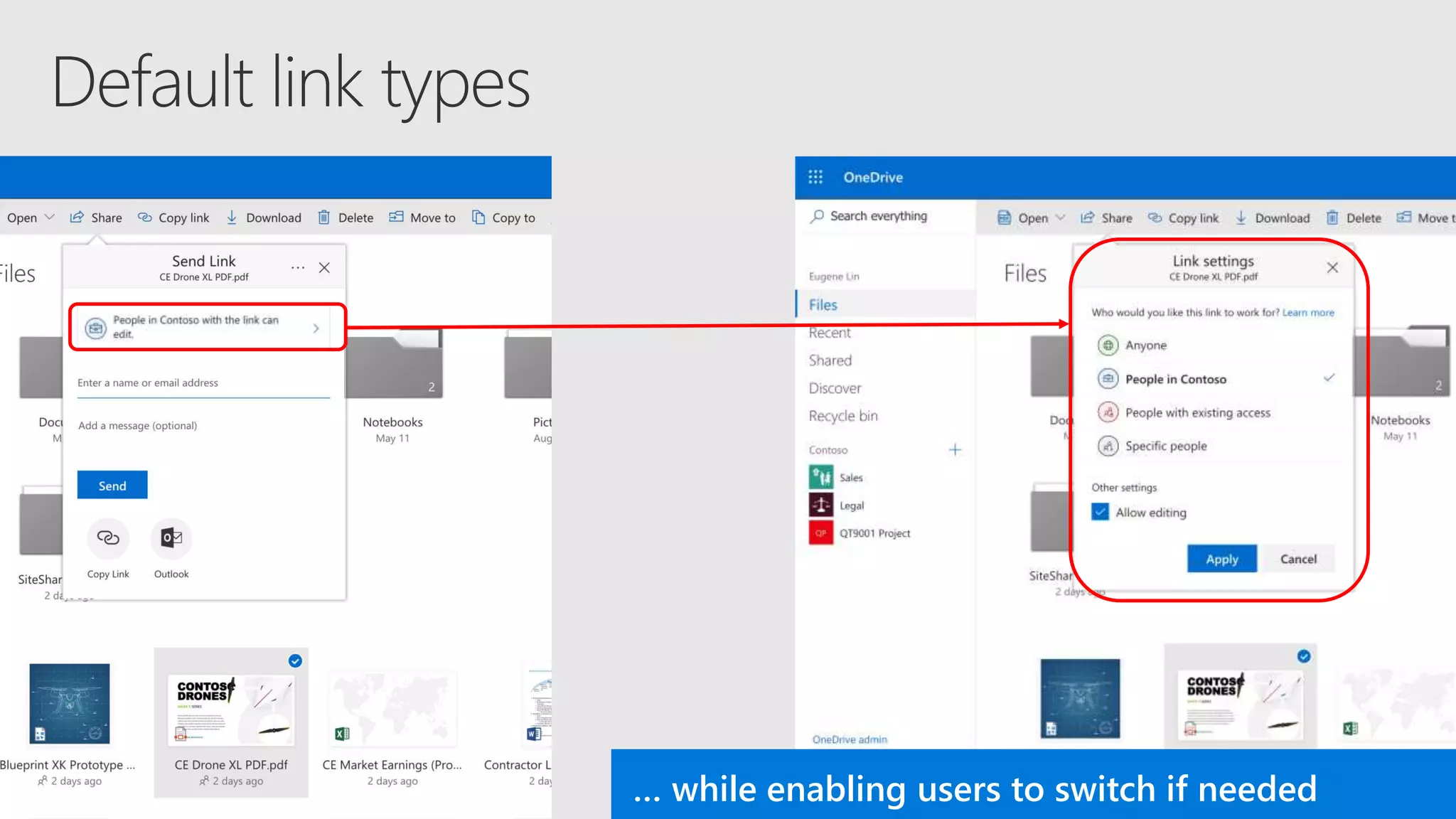
Task: Open Blueprint XK Prototype thumbnail
Action: 70,703
